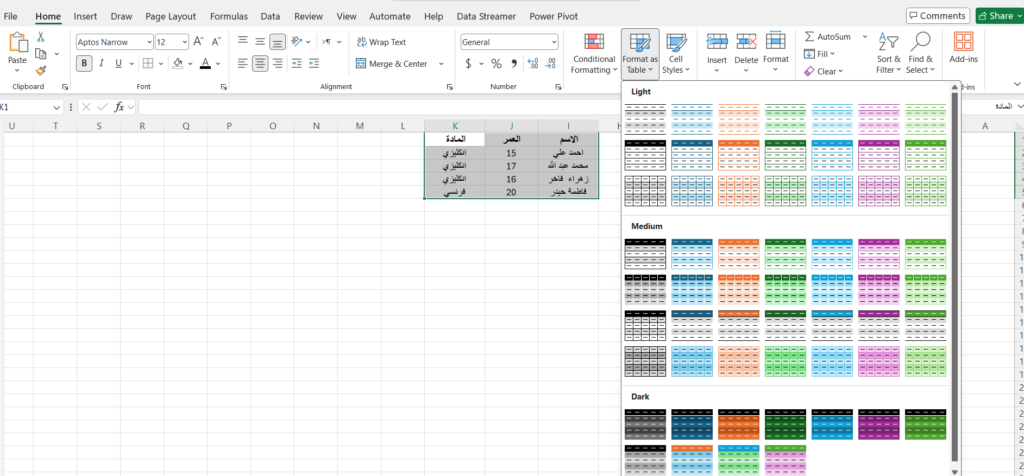
Task: Click the Cut scissors icon
Action: pyautogui.click(x=41, y=37)
